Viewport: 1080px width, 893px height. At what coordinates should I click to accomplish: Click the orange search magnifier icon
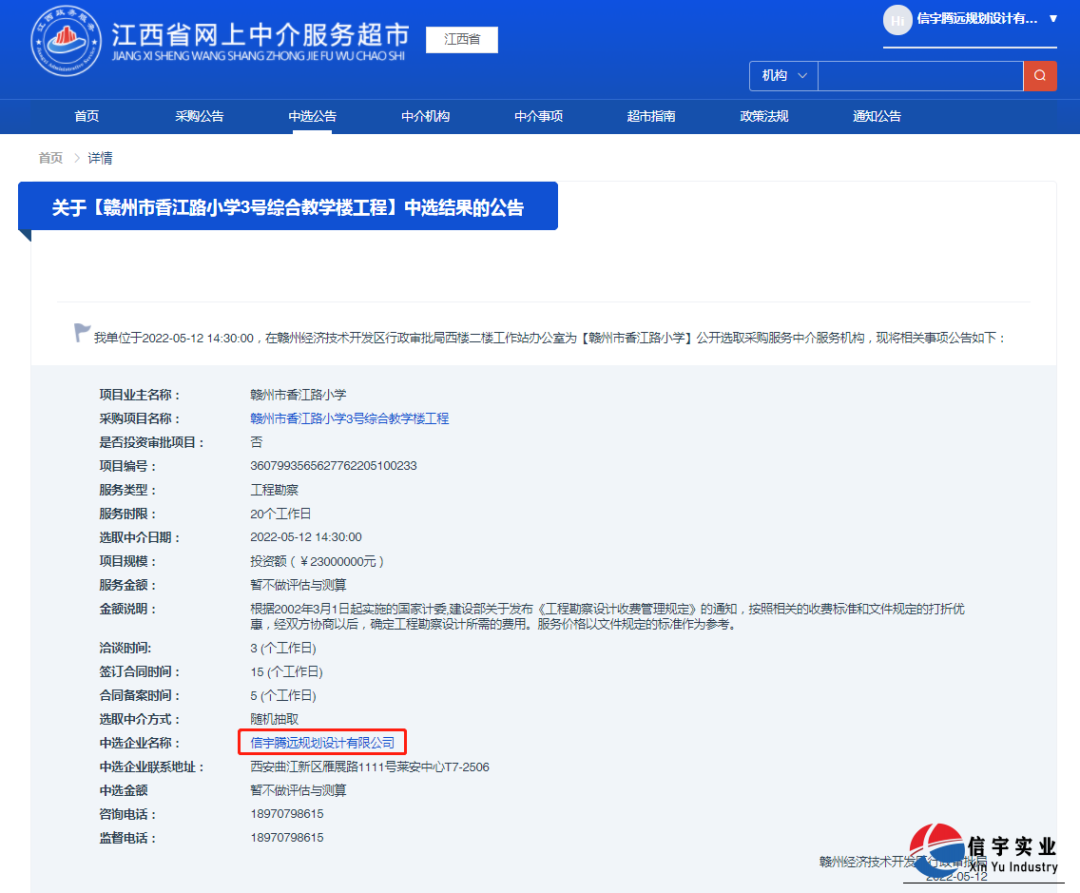pos(1040,75)
